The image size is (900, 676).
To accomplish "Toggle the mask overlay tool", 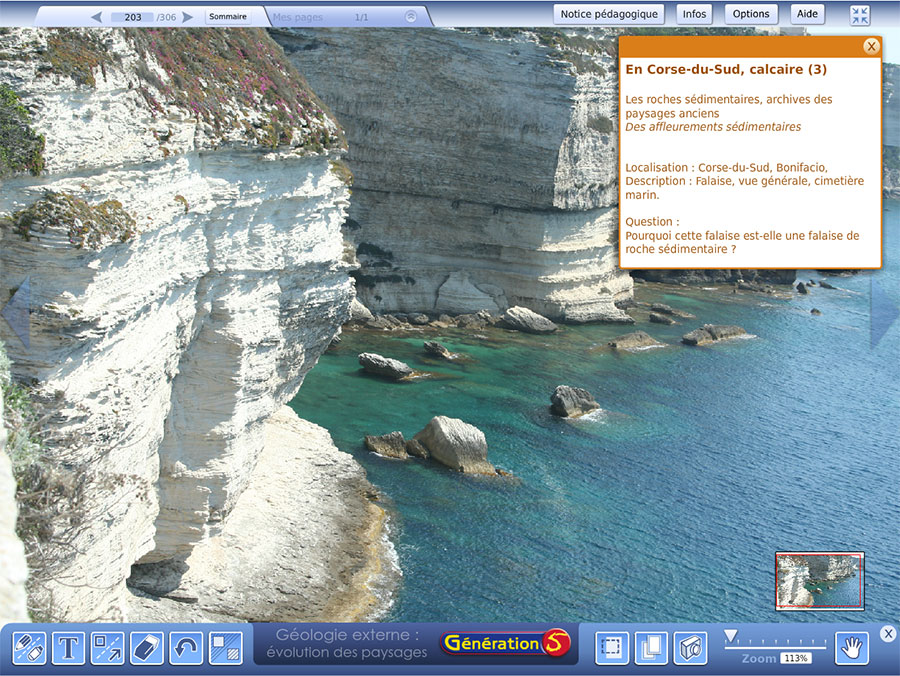I will point(225,648).
